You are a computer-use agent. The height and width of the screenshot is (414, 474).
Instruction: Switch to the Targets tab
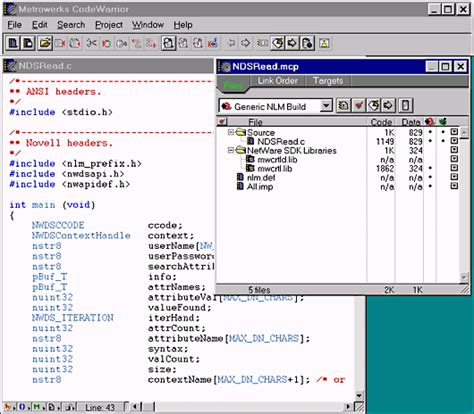click(328, 81)
